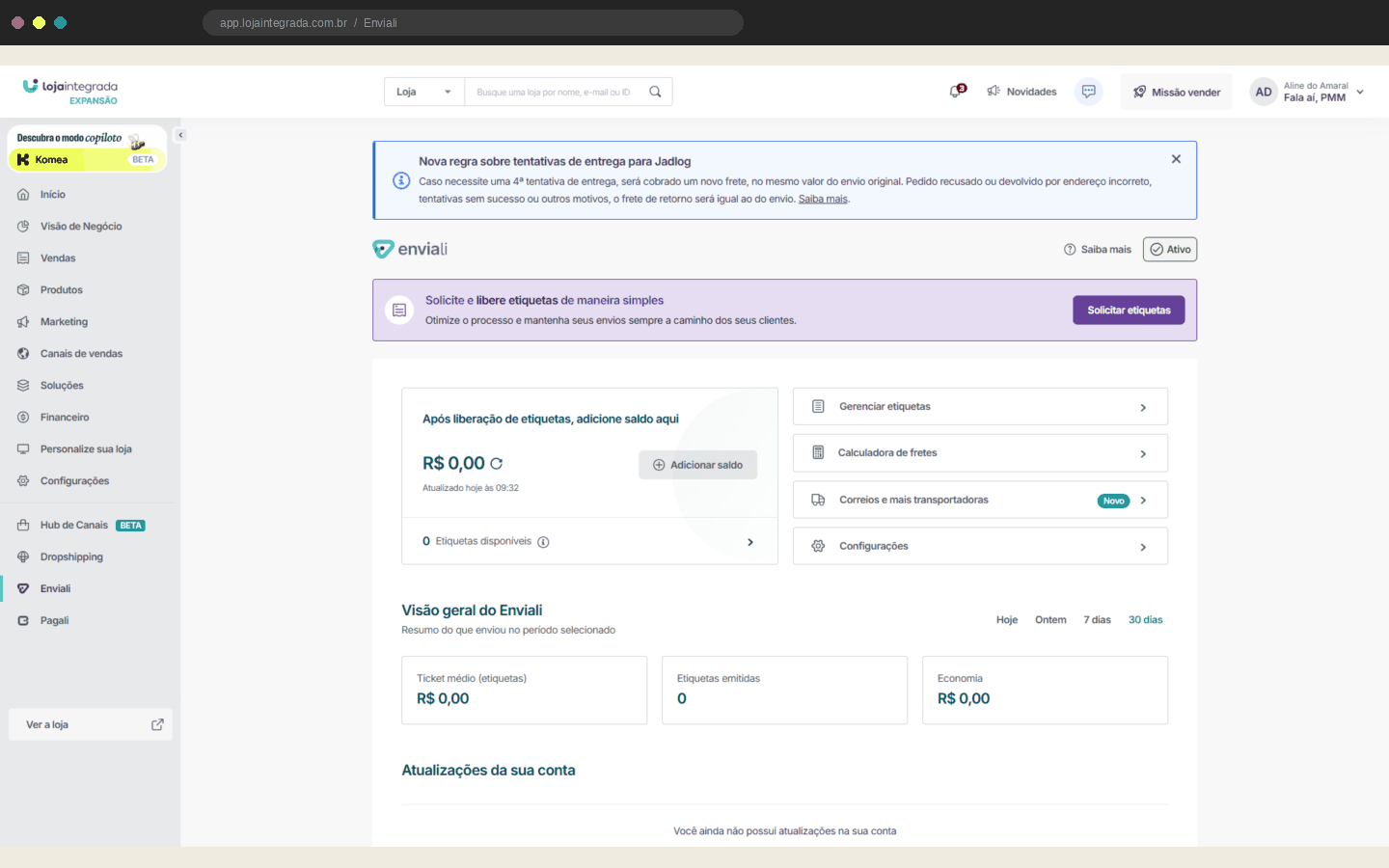Click the Soluções layers icon
This screenshot has width=1389, height=868.
click(23, 386)
